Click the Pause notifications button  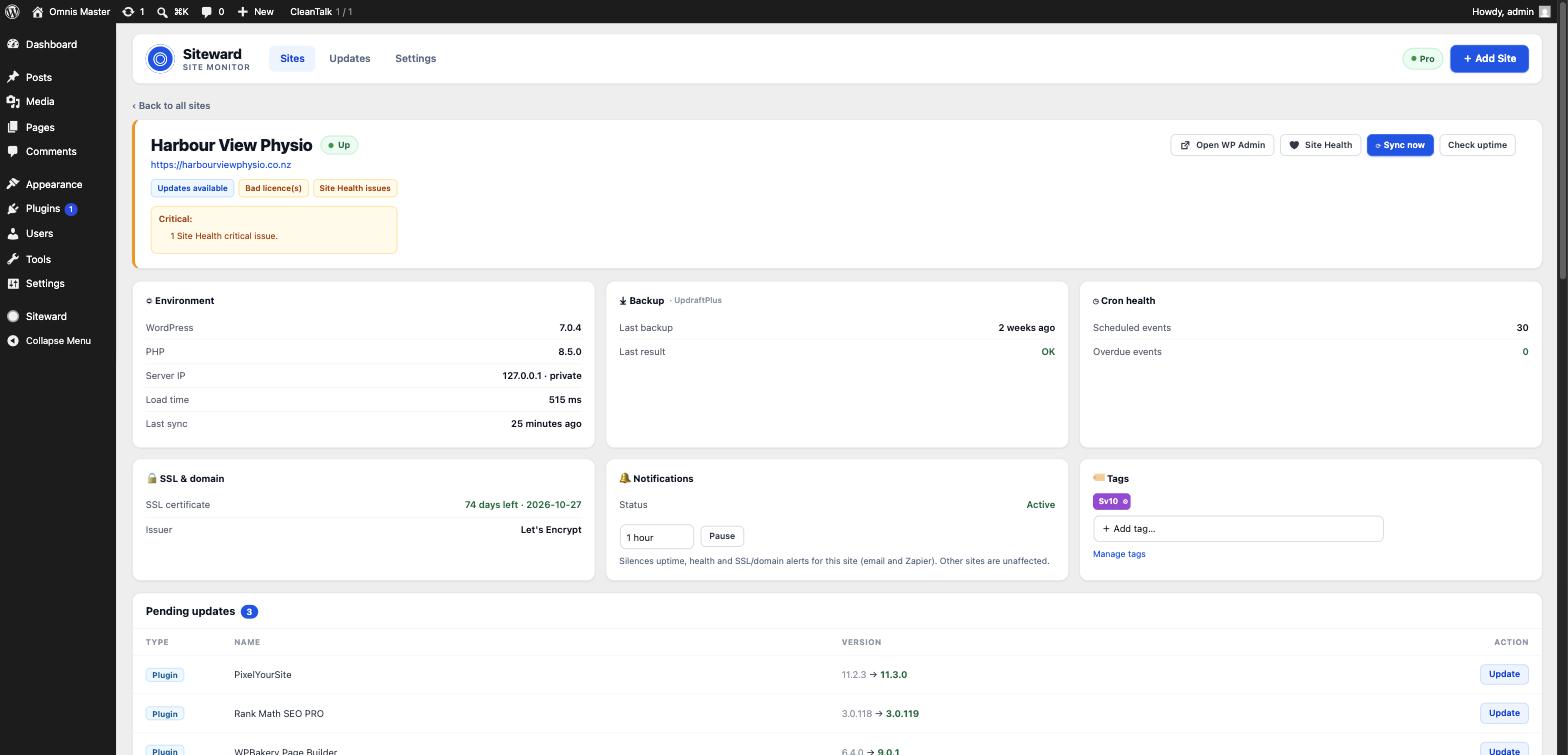click(x=722, y=536)
